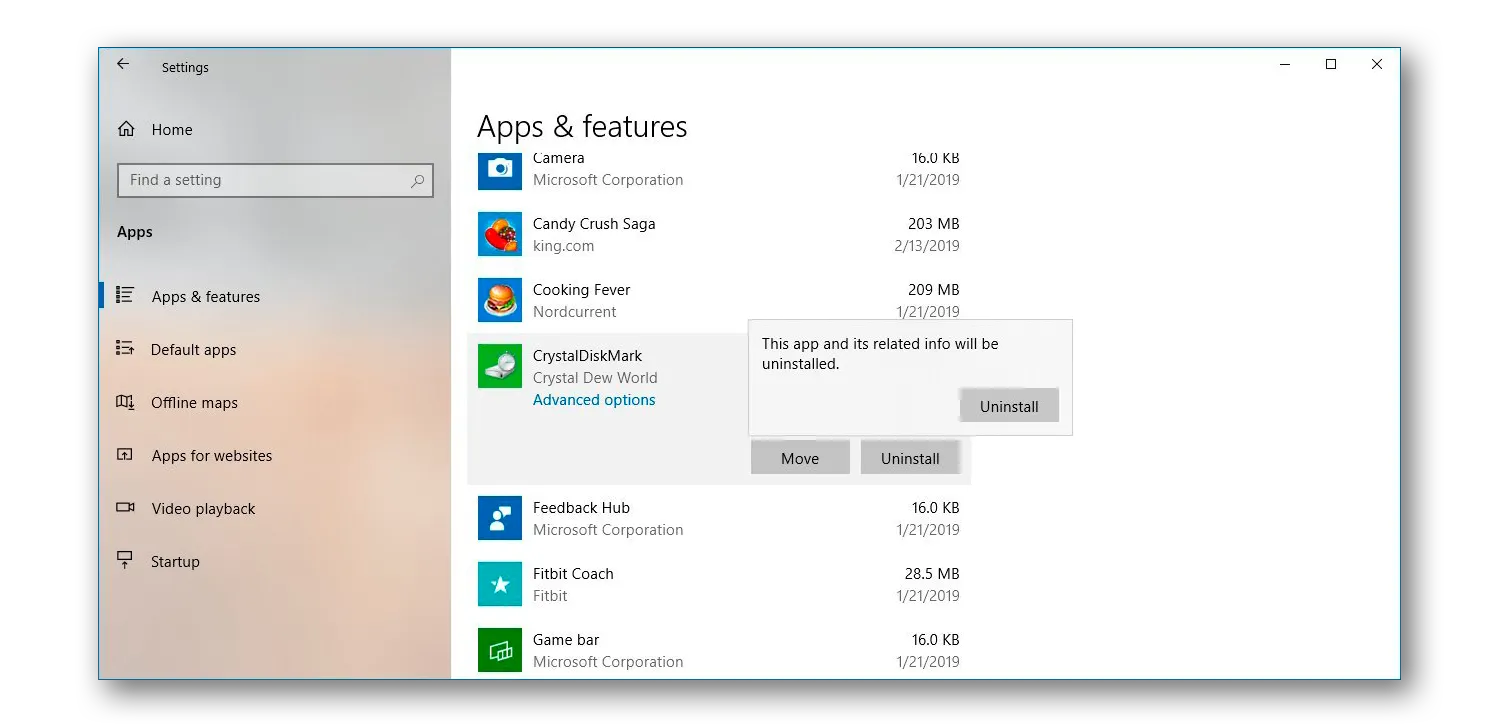1499x728 pixels.
Task: Click the Candy Crush Saga app icon
Action: pyautogui.click(x=499, y=234)
